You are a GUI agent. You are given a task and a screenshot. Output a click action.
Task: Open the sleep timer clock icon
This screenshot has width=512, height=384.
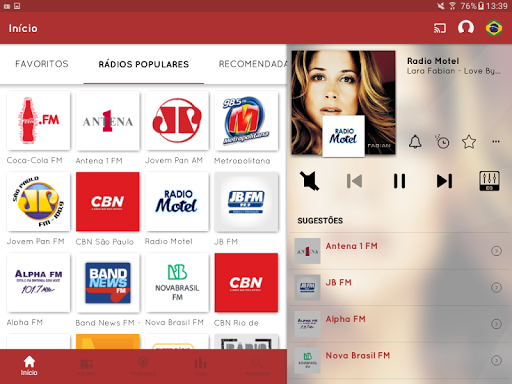[x=442, y=142]
